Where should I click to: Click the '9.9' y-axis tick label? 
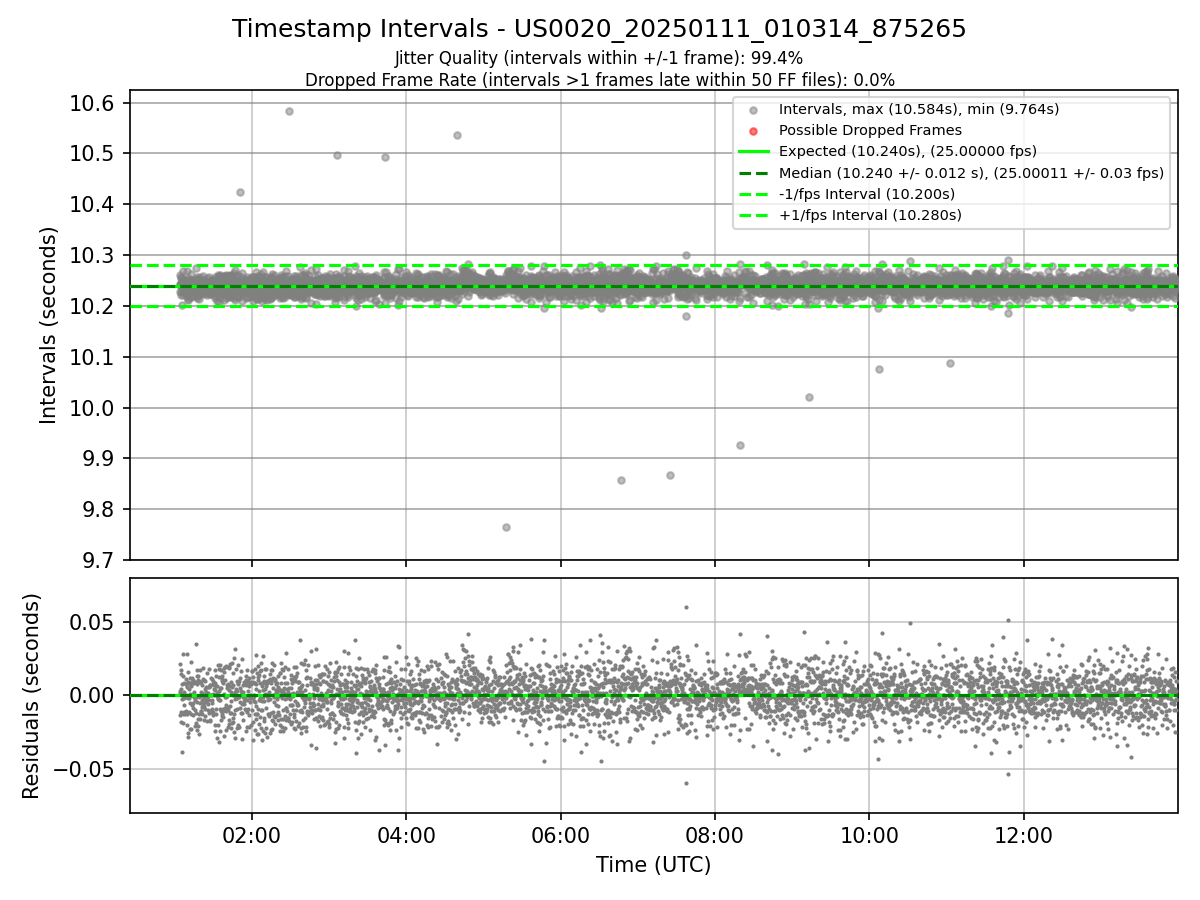[x=100, y=459]
